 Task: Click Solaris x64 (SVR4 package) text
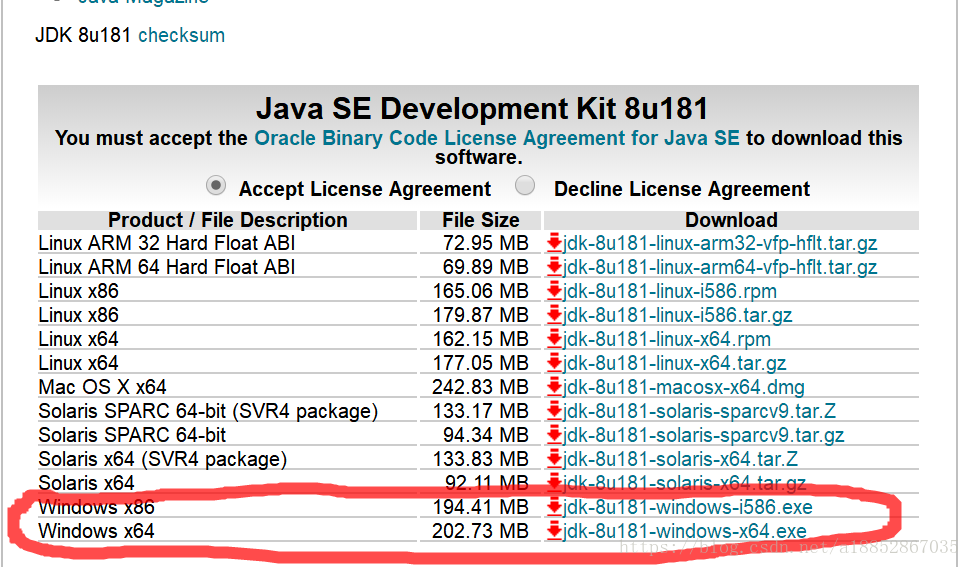(163, 459)
